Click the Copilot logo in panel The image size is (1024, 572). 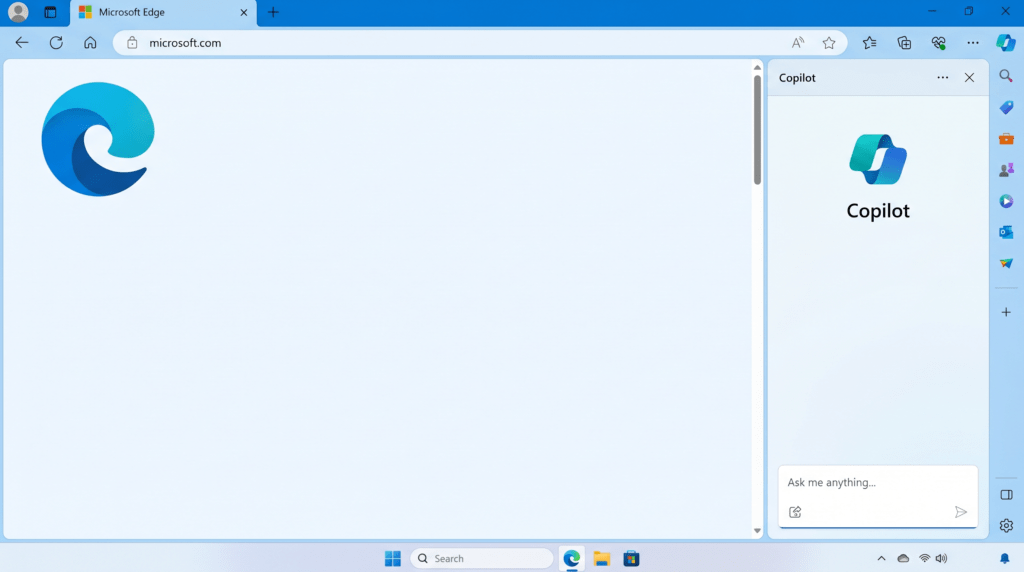click(878, 160)
